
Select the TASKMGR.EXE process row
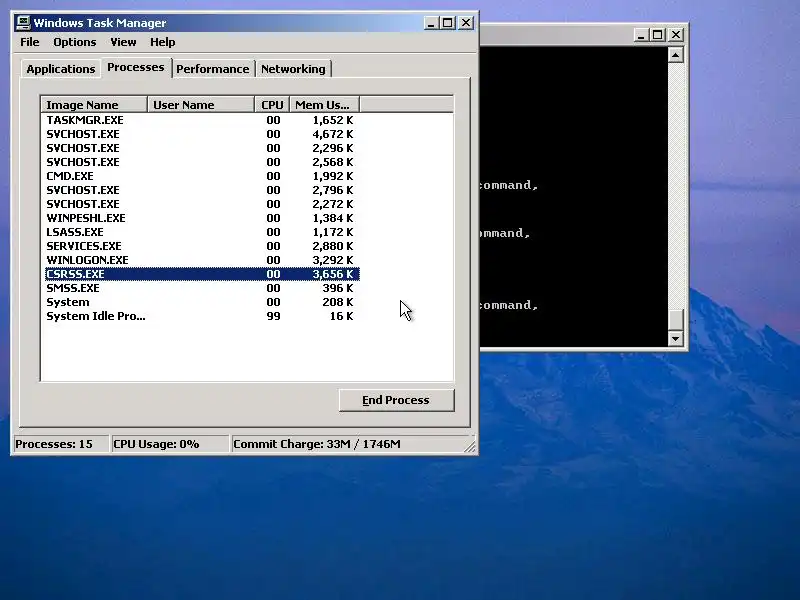(202, 120)
